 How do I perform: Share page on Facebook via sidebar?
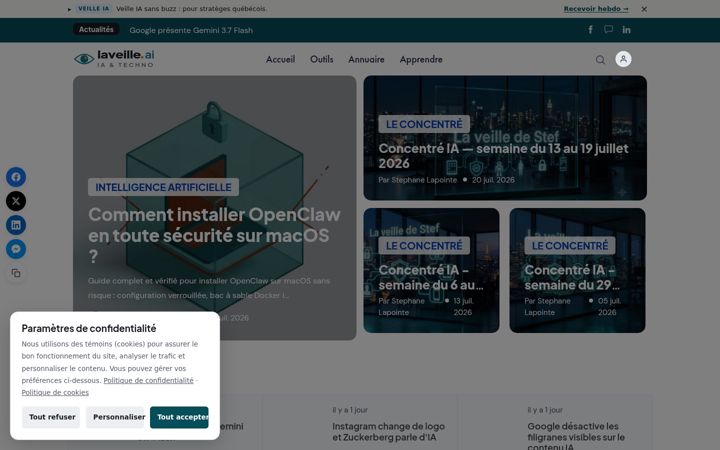(16, 177)
